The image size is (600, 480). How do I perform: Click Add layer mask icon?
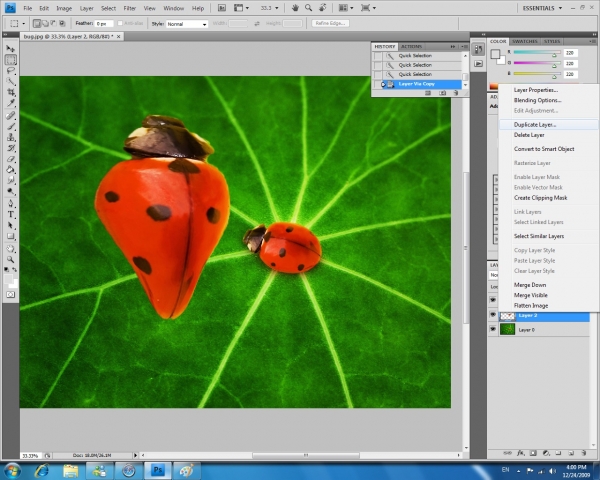[533, 453]
